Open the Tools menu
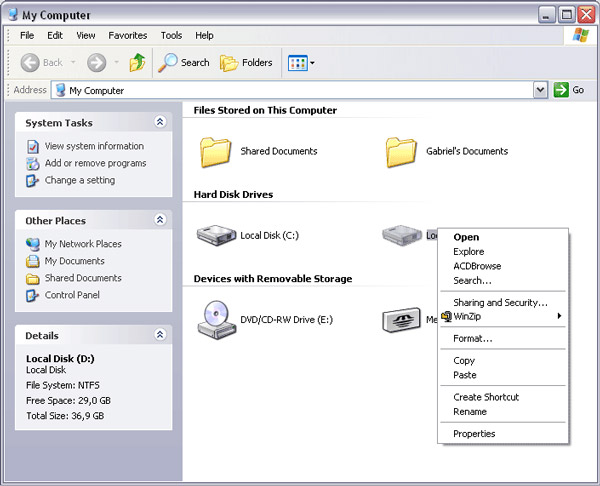Screen dimensions: 600x486 pyautogui.click(x=171, y=35)
